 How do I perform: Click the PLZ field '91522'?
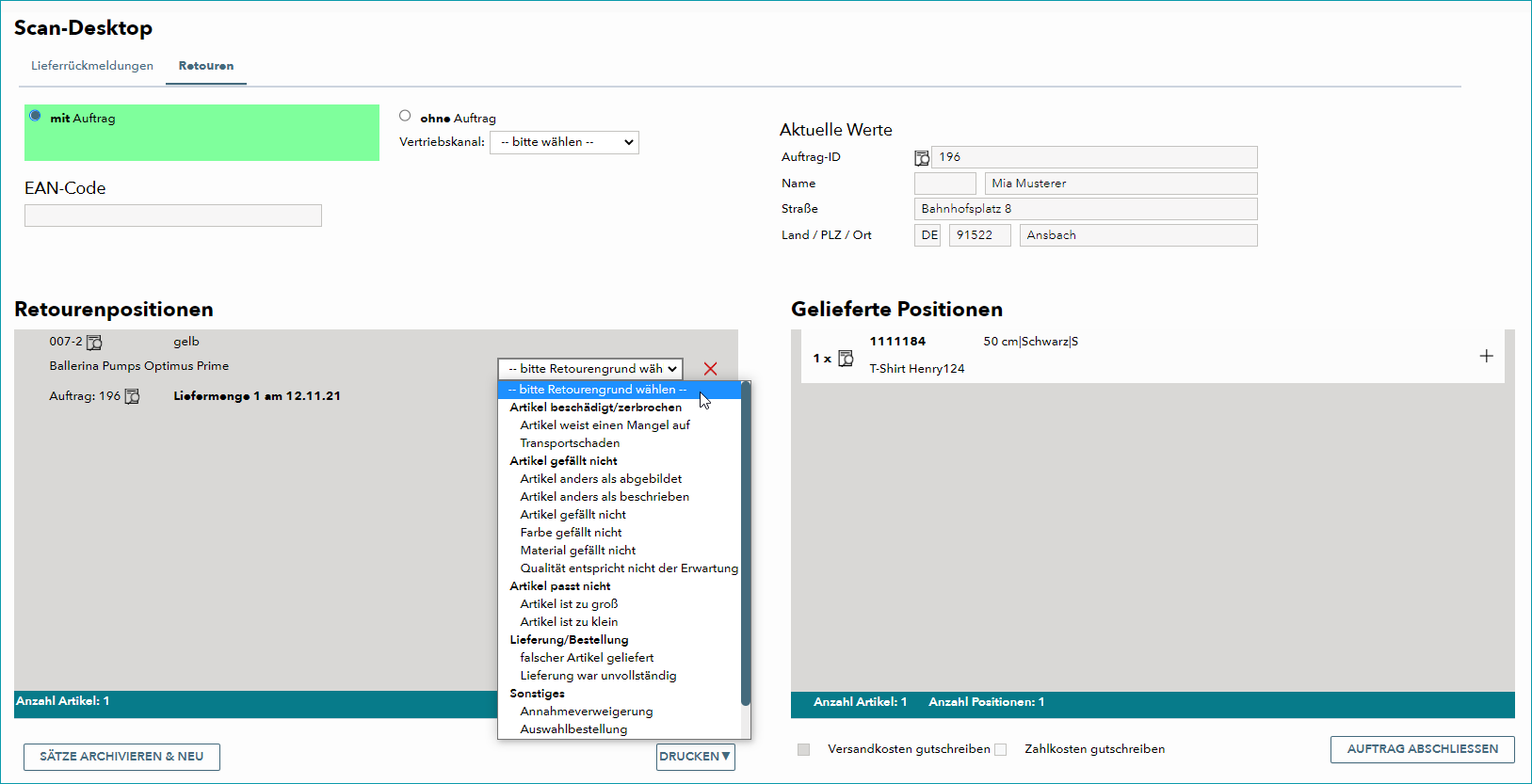pos(979,235)
